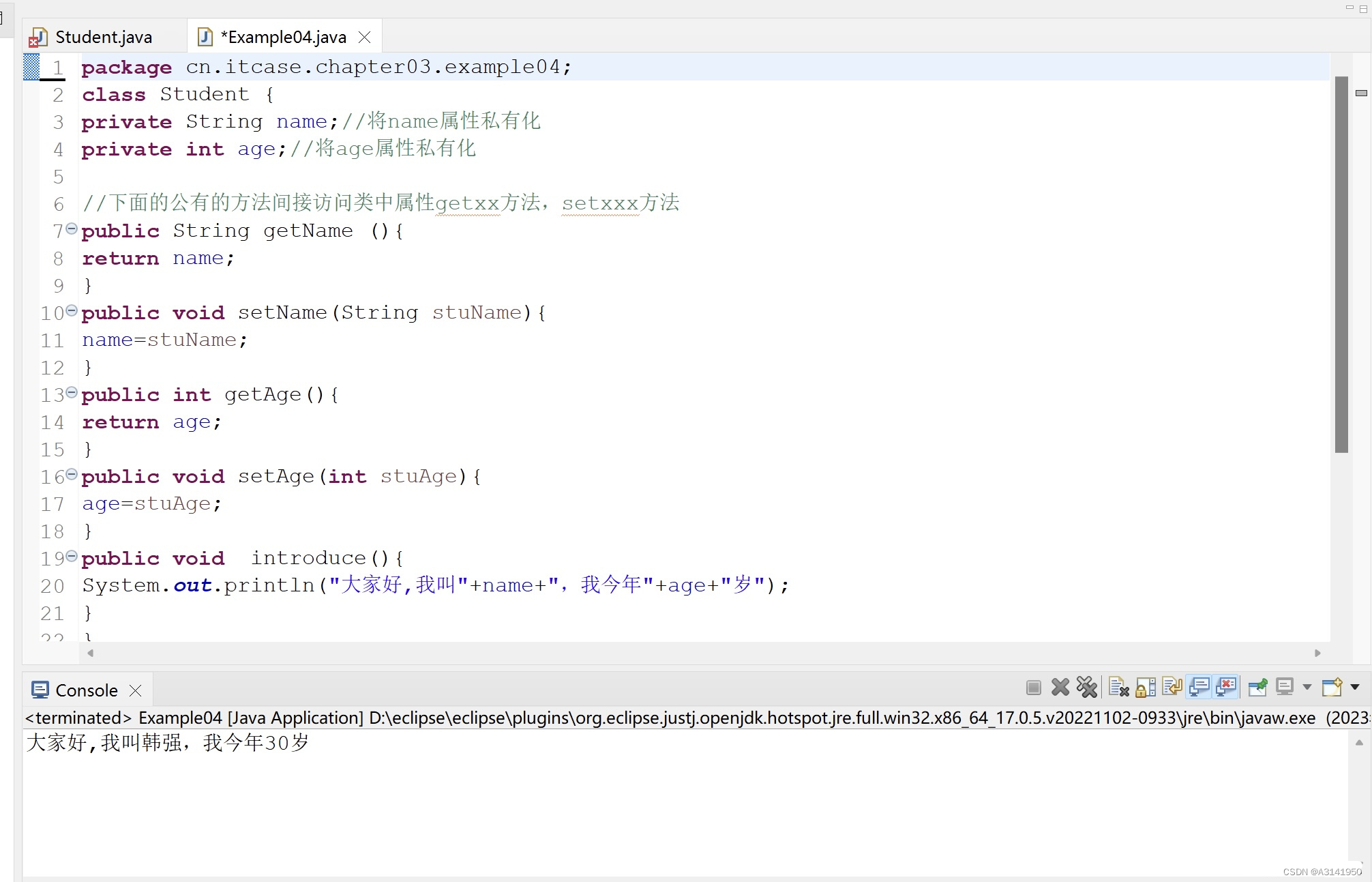Switch to the Student.java tab
Screen dimensions: 1372x882
(103, 37)
